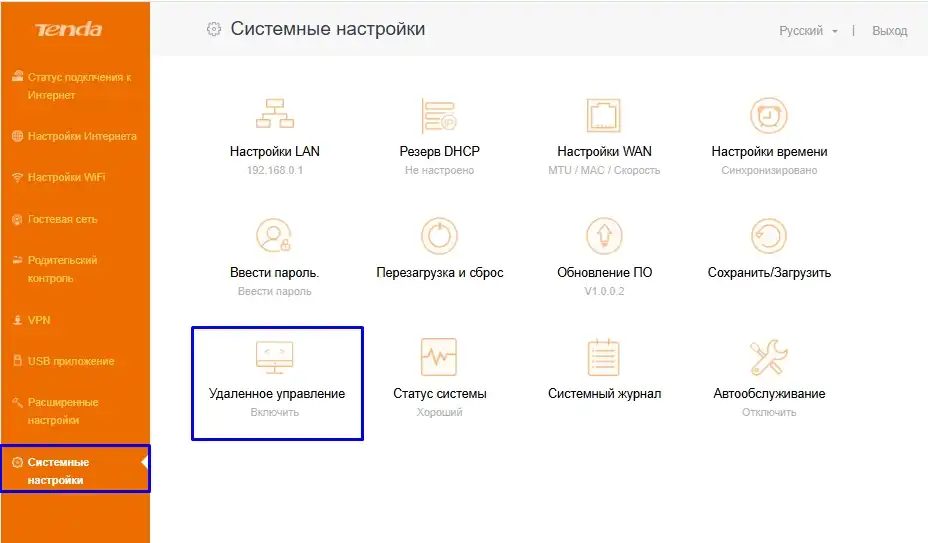Viewport: 928px width, 543px height.
Task: Go to Настройки WiFi sidebar item
Action: [59, 177]
